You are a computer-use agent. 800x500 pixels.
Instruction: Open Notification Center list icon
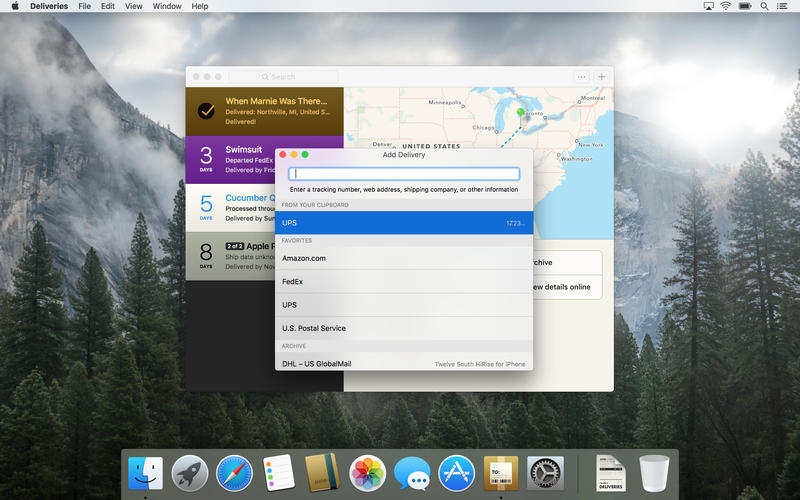(782, 6)
